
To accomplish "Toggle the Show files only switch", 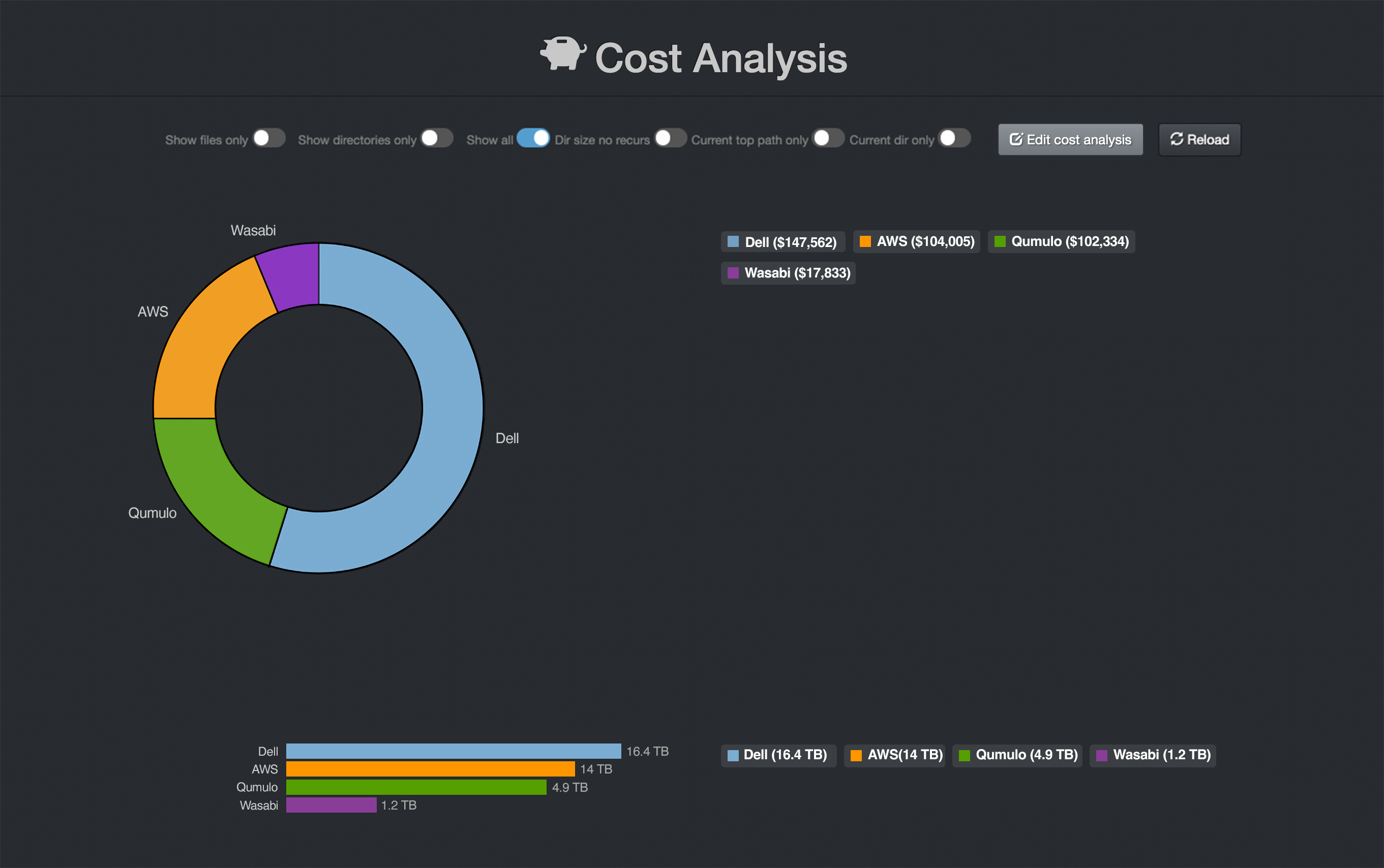I will click(269, 138).
